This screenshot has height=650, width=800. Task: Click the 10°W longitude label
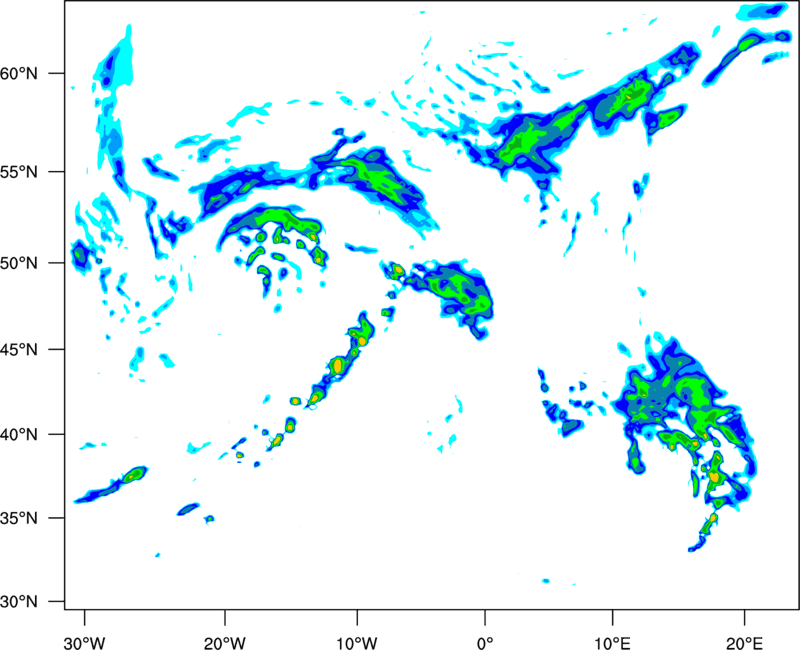pyautogui.click(x=356, y=643)
